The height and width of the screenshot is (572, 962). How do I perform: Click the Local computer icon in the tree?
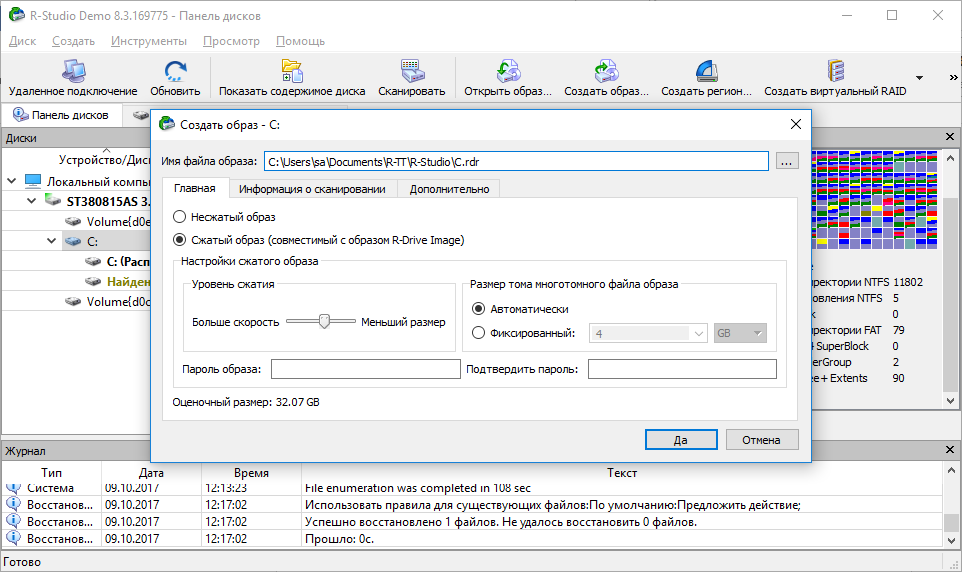[x=33, y=181]
